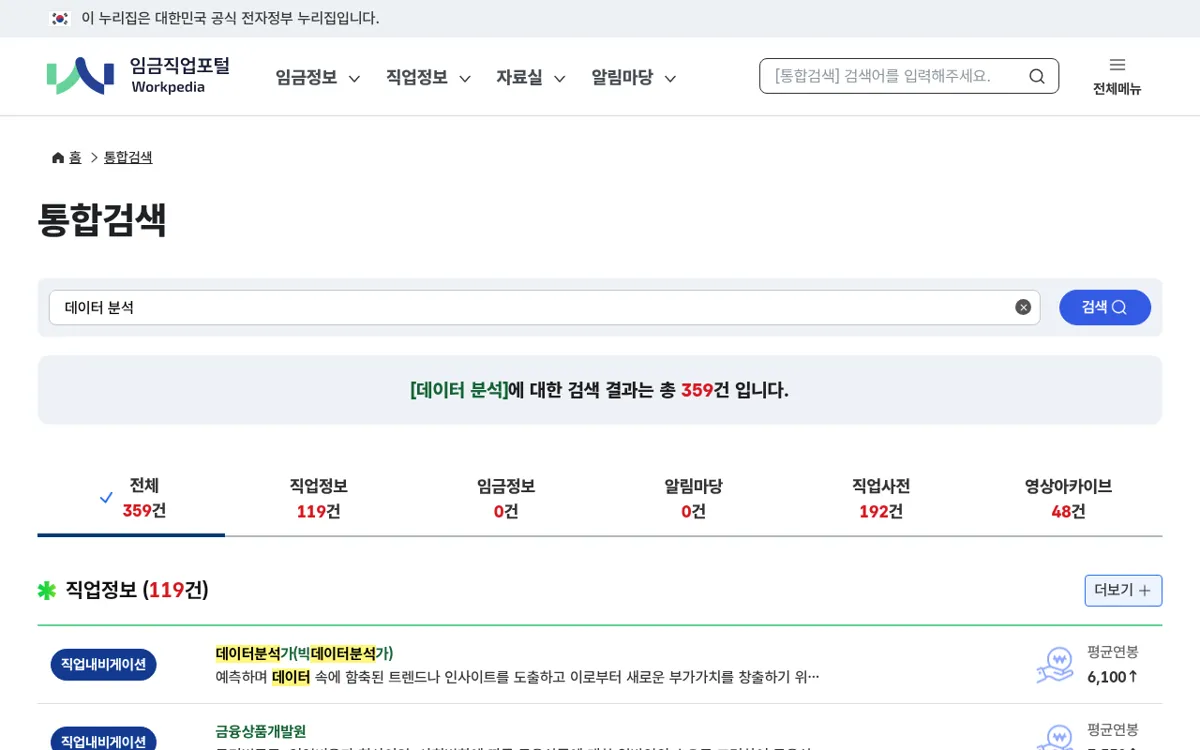Click the 검색 결과는 총 359건 summary
1200x750 pixels.
point(600,390)
